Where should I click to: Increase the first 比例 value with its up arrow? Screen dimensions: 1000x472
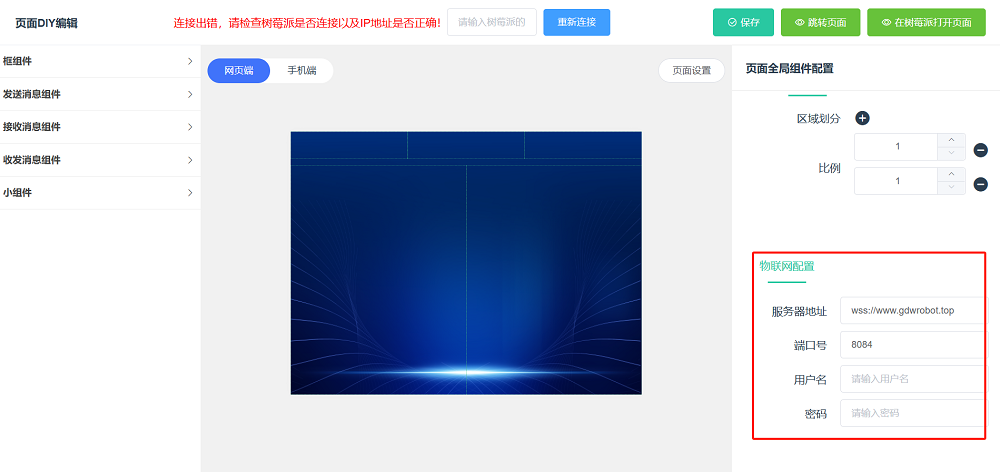pyautogui.click(x=952, y=140)
